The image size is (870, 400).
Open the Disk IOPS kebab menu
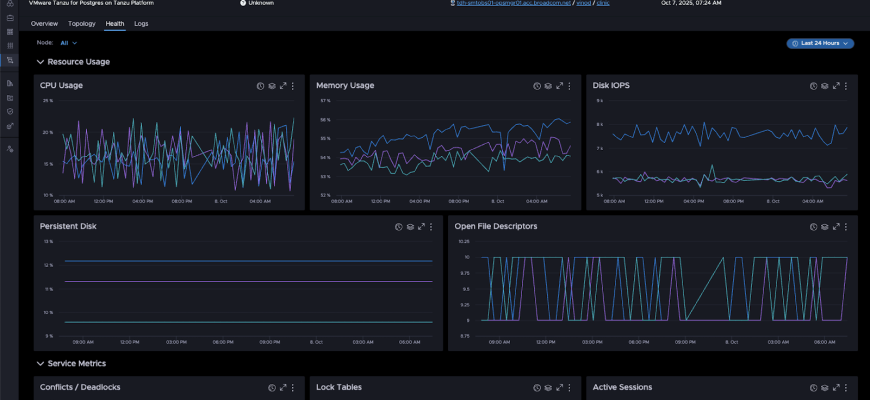point(845,86)
